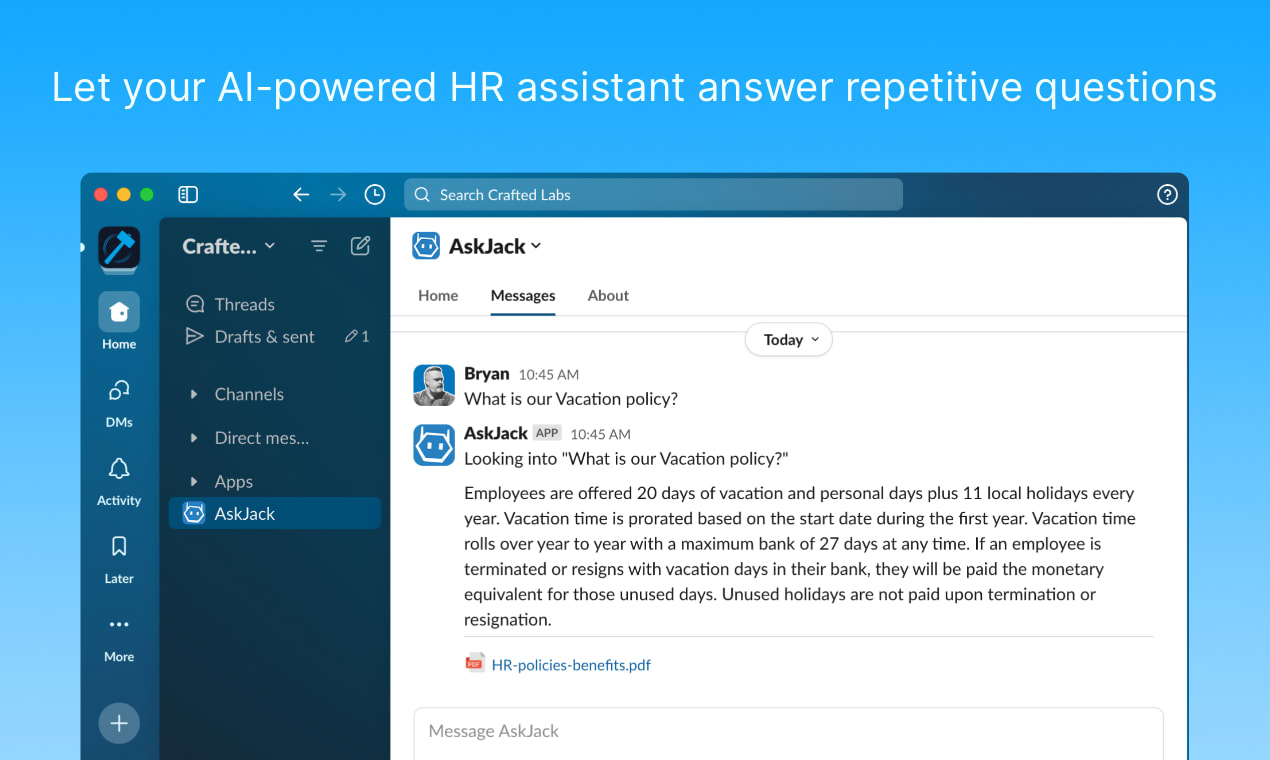
Task: Click the 10:45 AM timestamp on Bryan's message
Action: click(548, 375)
